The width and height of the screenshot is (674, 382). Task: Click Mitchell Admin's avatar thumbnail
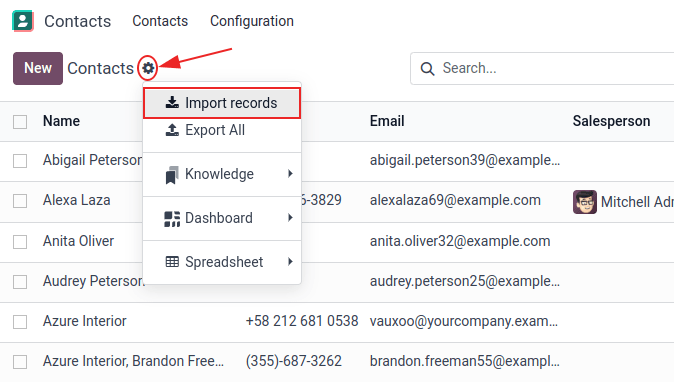click(585, 202)
